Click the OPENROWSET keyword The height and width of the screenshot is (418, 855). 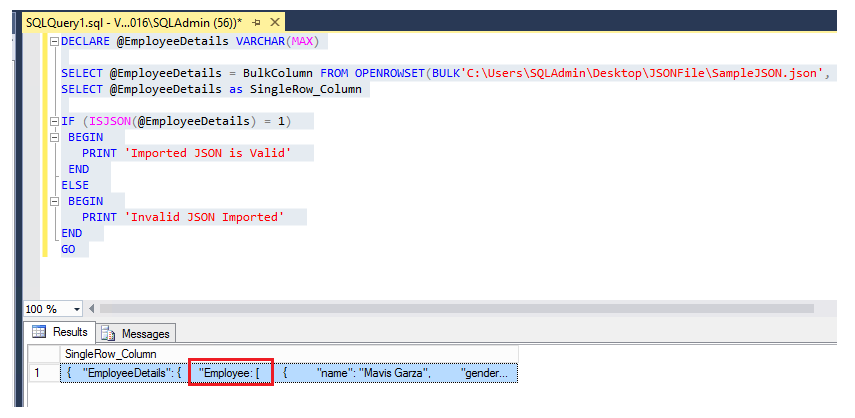(389, 74)
